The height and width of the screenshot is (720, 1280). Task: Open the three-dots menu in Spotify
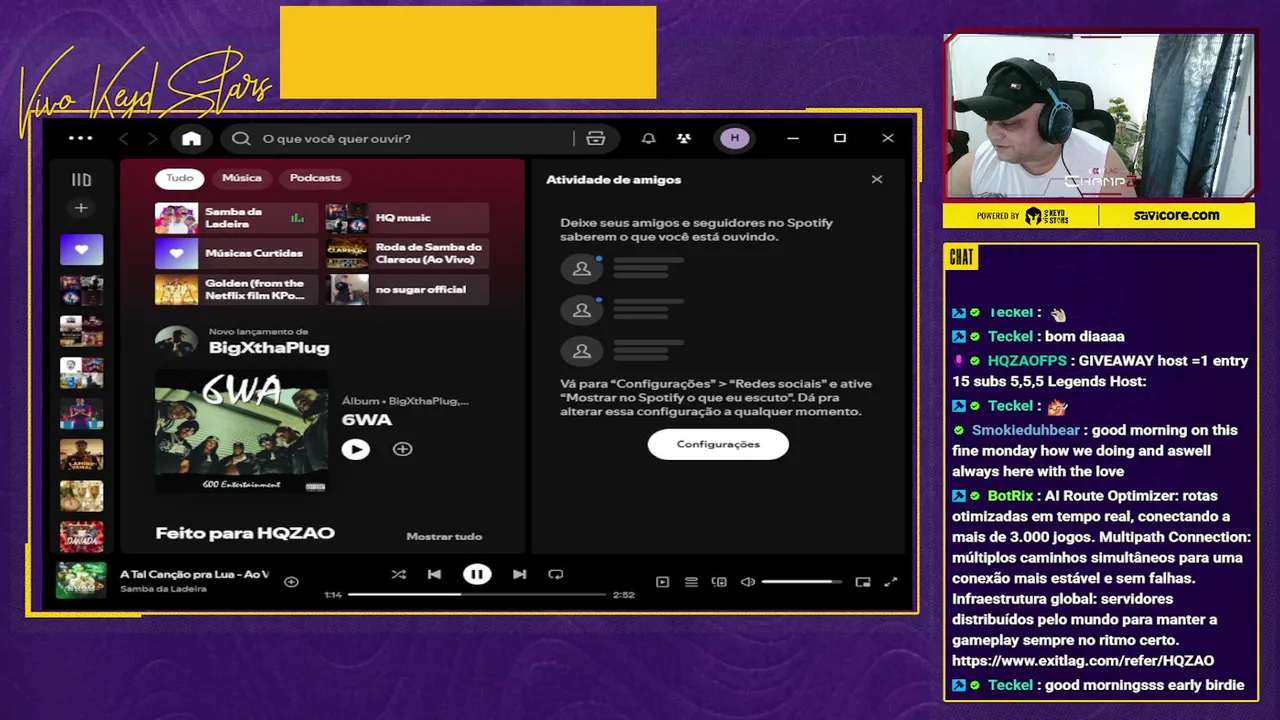(x=80, y=138)
